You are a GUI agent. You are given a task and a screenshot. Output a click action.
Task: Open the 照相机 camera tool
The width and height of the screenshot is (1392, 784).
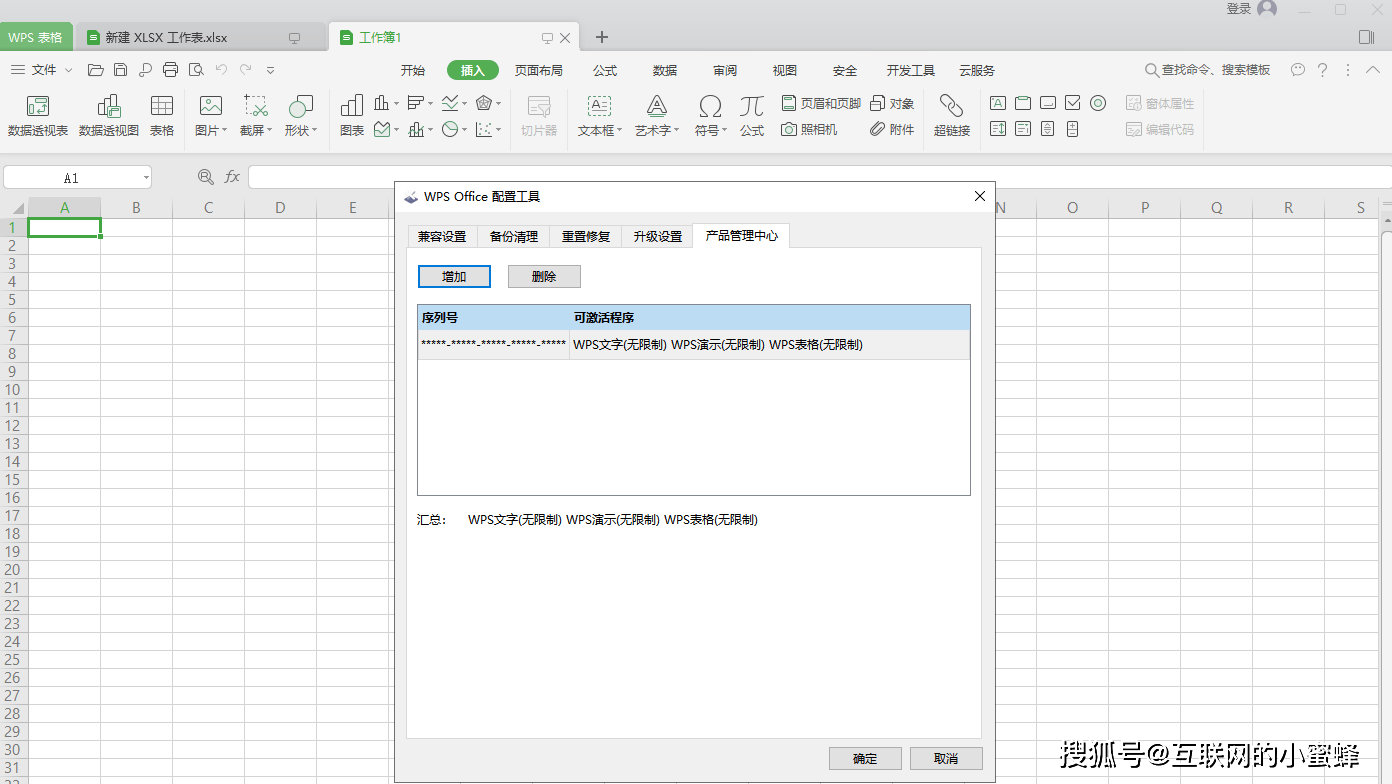[x=809, y=129]
